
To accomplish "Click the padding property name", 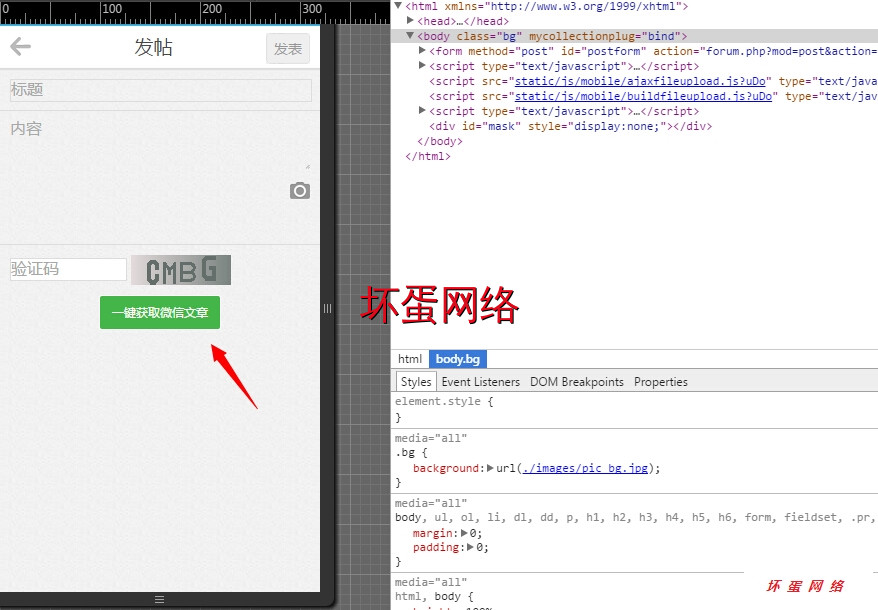I will point(437,547).
